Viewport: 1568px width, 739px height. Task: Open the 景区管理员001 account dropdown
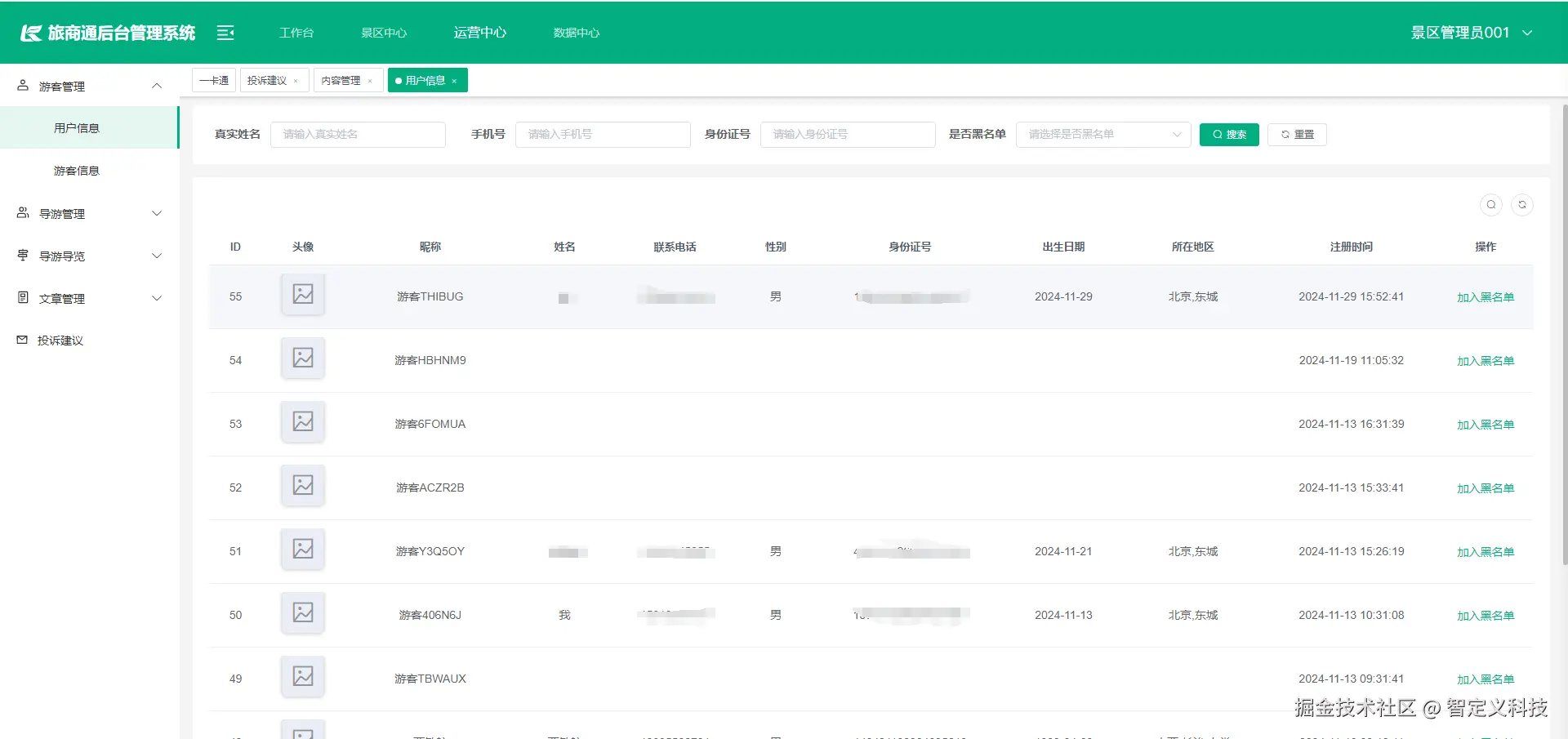click(1472, 33)
